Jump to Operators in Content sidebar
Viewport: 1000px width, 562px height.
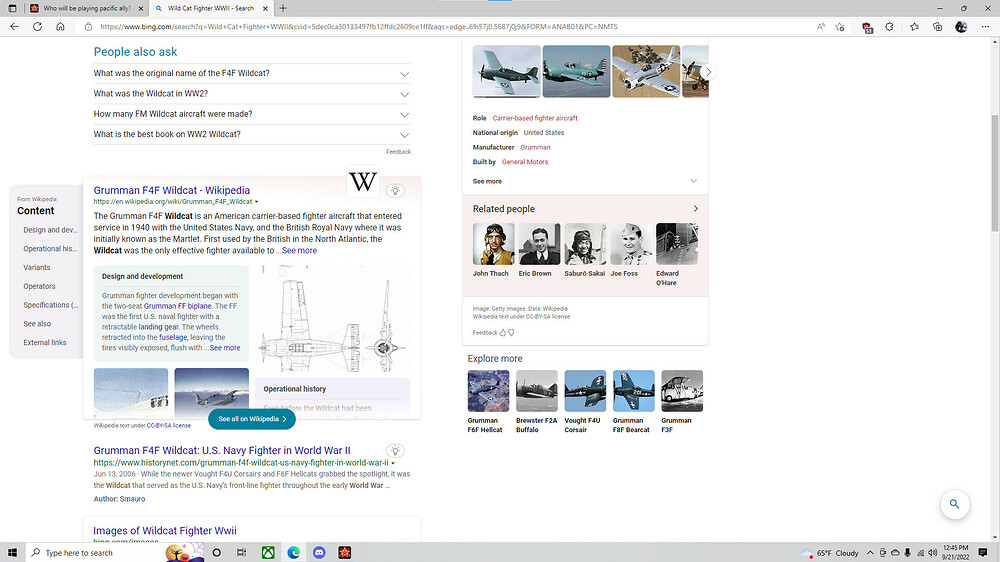(39, 286)
